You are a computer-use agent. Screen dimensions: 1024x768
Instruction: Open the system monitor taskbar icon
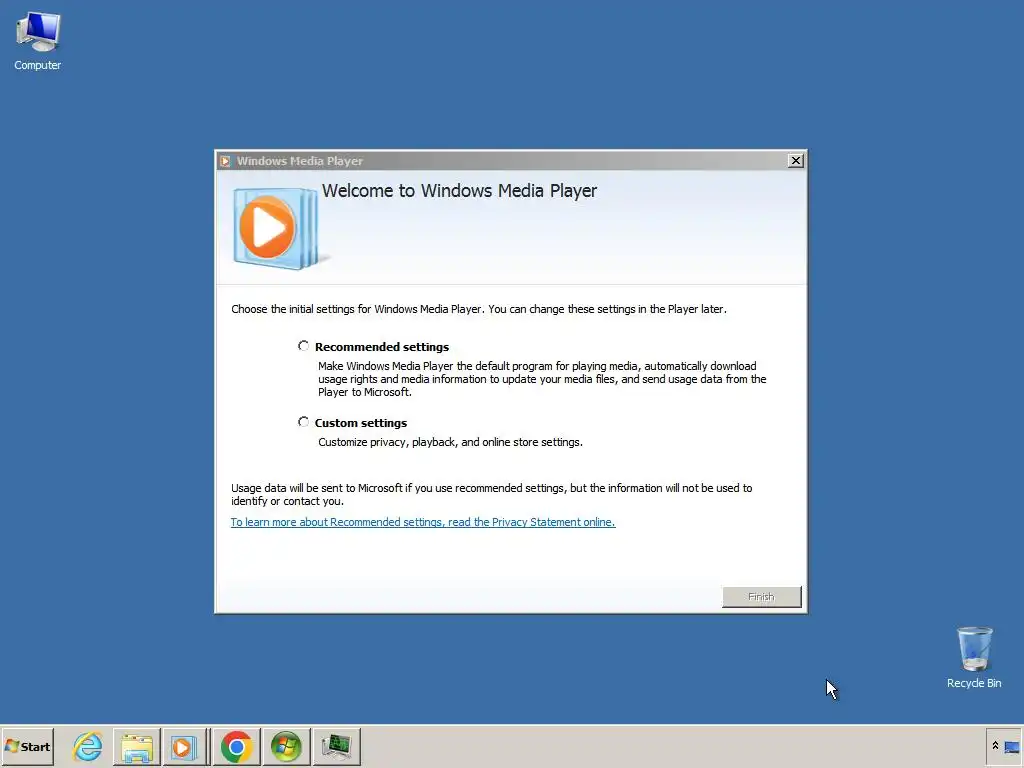click(x=336, y=746)
